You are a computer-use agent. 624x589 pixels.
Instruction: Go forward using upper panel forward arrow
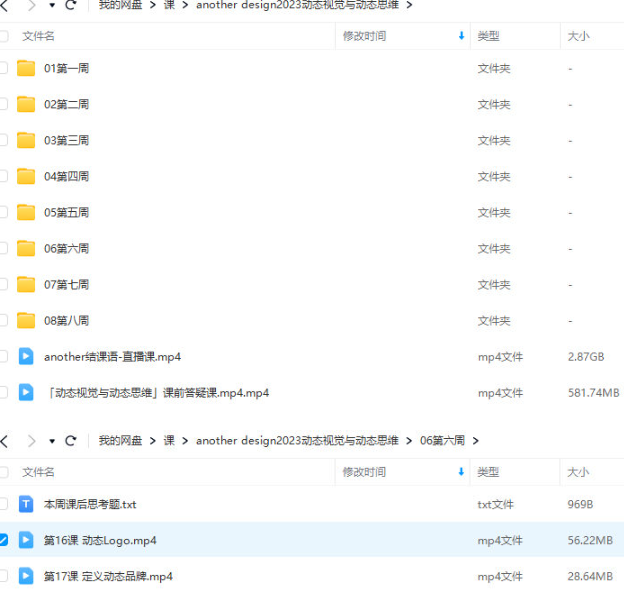[32, 5]
